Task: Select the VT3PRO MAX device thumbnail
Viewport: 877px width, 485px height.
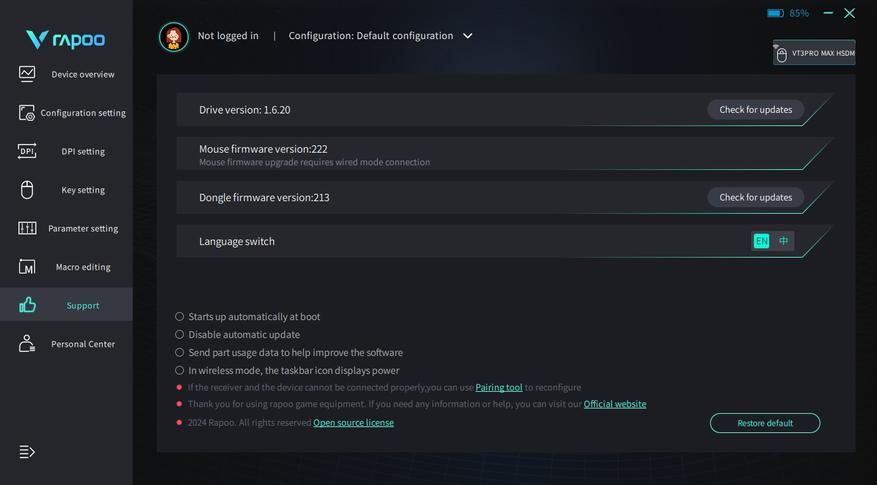Action: pos(814,53)
